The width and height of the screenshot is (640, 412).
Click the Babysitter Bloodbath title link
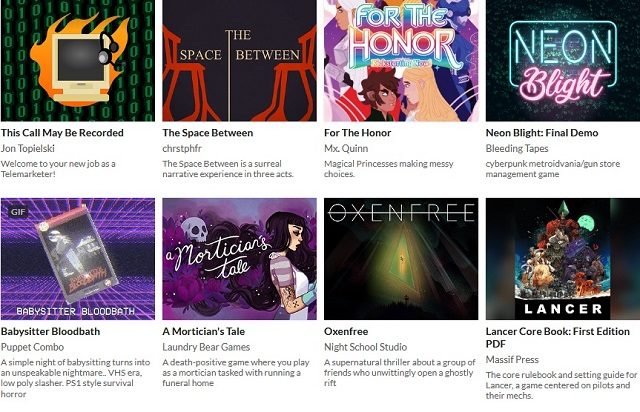point(50,331)
